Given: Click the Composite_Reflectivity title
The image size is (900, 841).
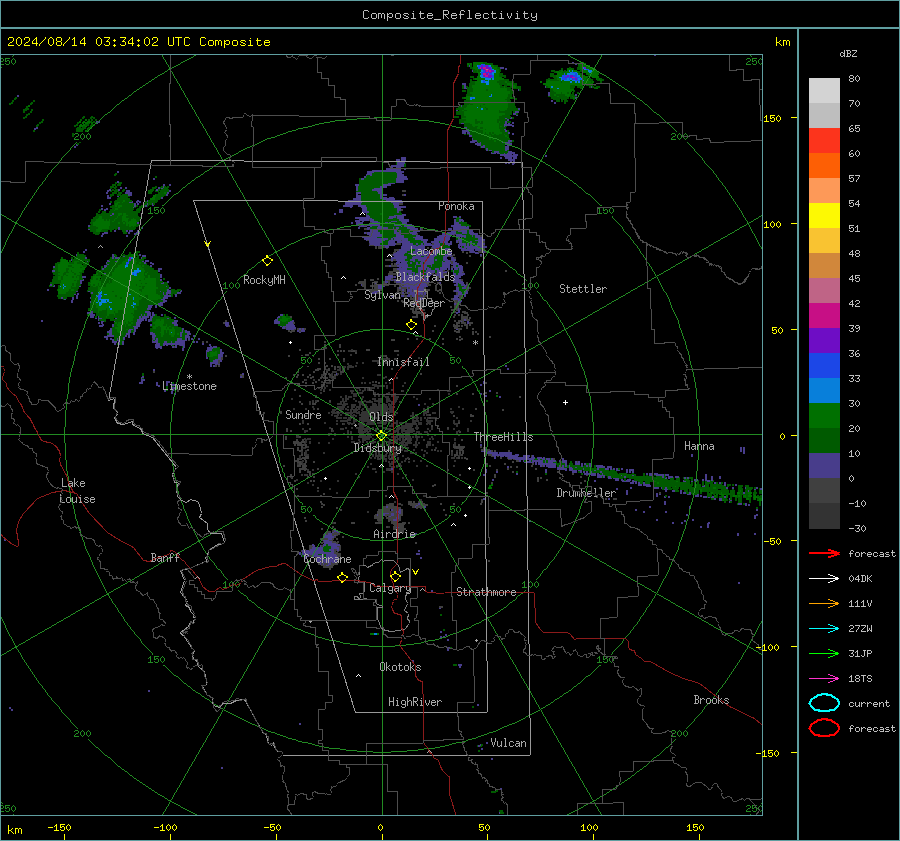Looking at the screenshot, I should click(450, 15).
